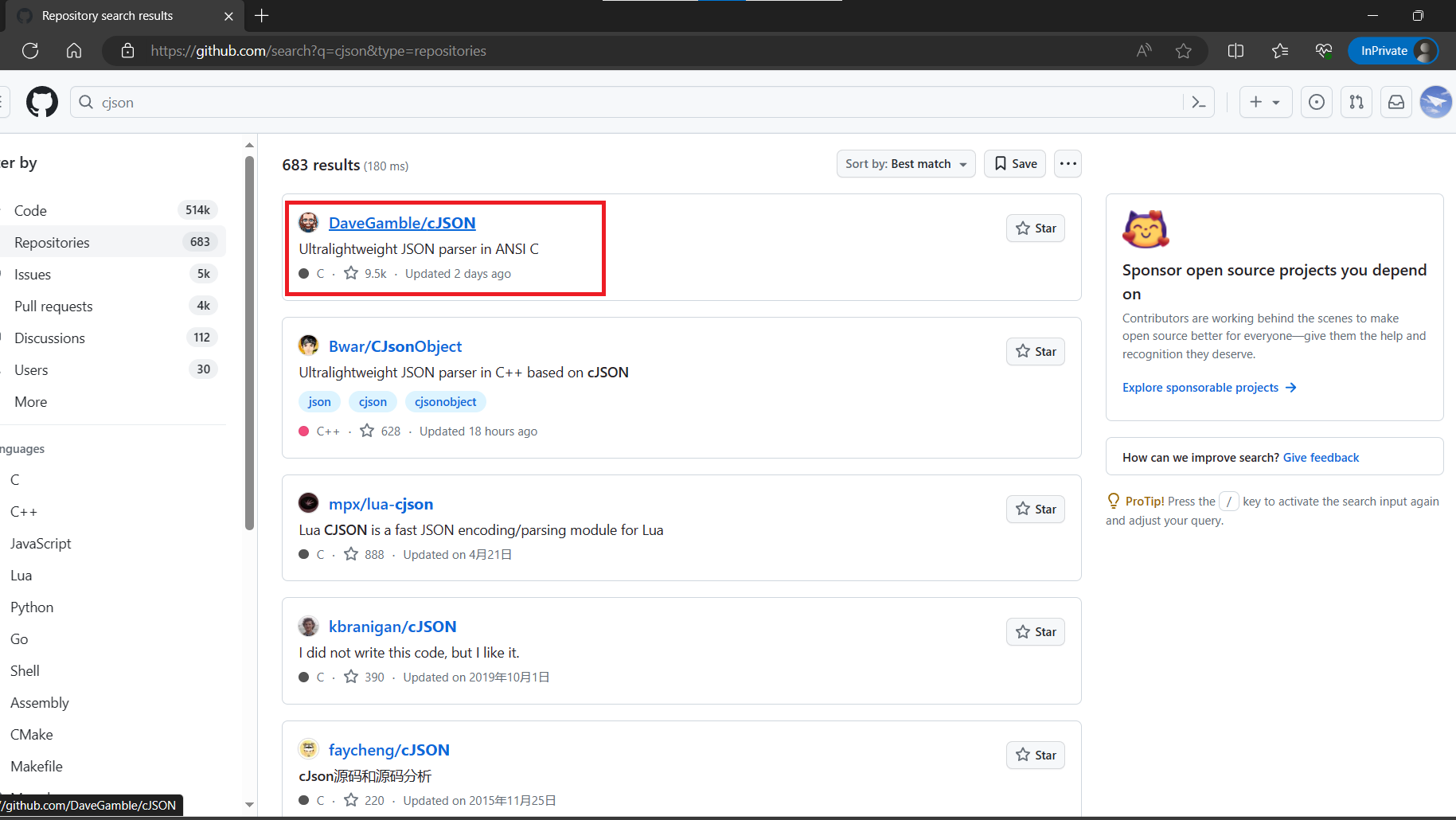Open the DaveGamble/cJSON repository link
The image size is (1456, 820).
point(402,223)
